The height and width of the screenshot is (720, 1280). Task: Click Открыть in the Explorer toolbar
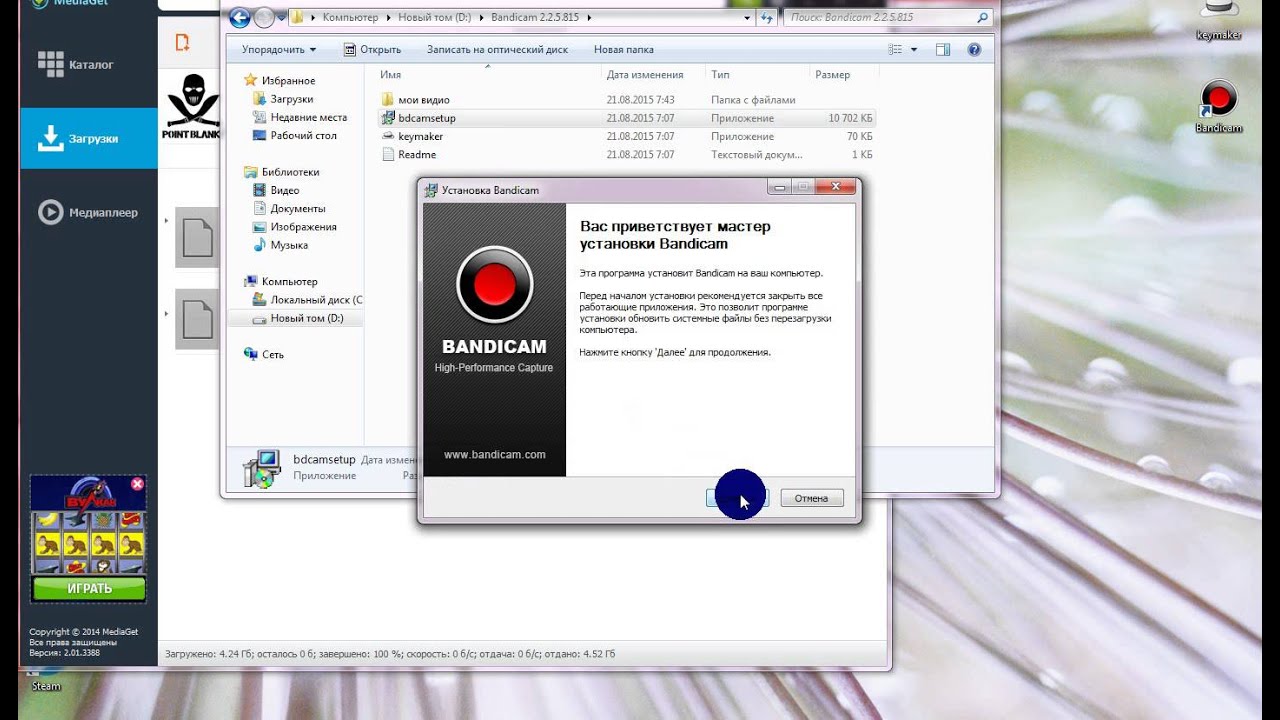[372, 49]
